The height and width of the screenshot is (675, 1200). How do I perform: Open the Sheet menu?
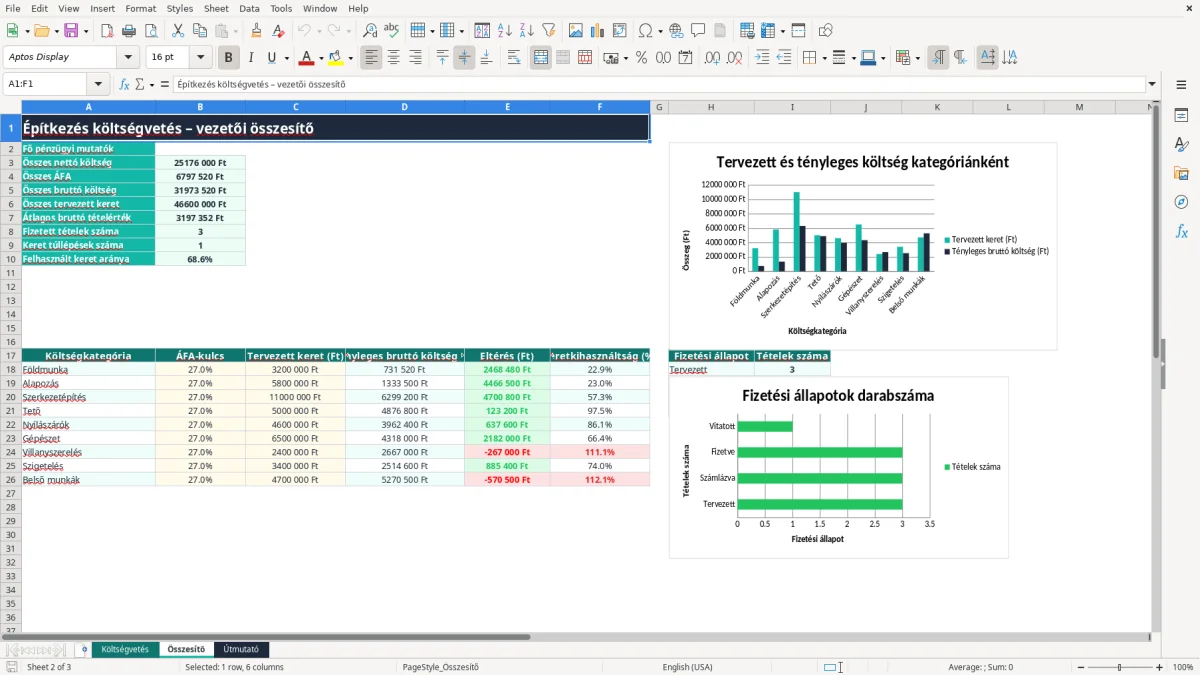click(x=216, y=8)
